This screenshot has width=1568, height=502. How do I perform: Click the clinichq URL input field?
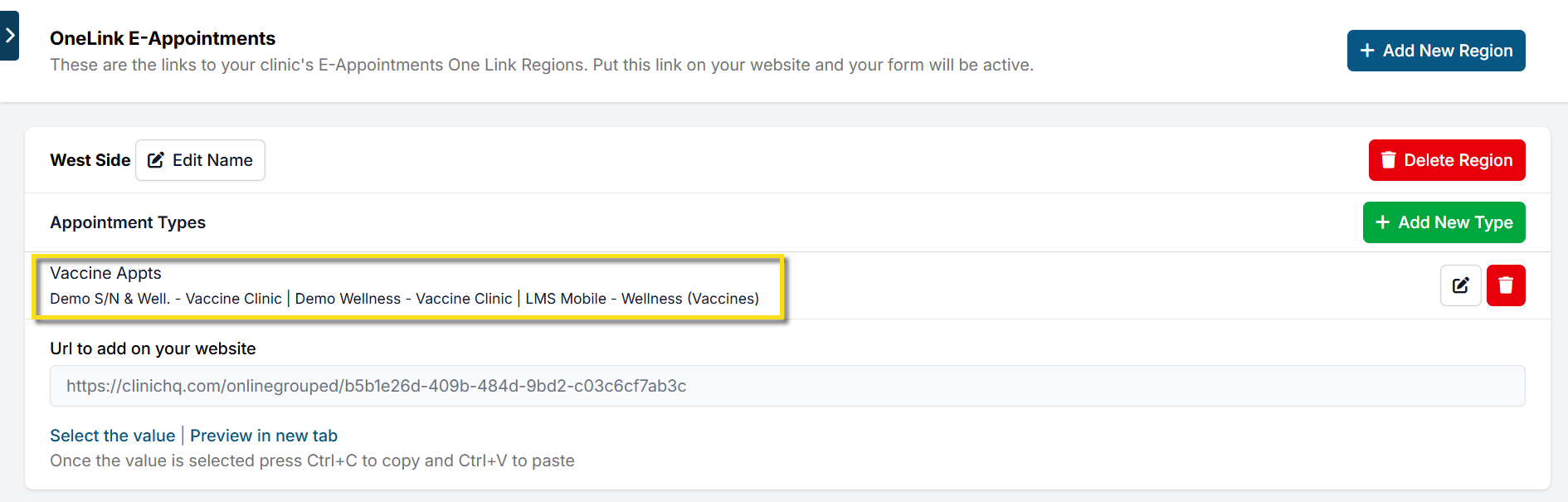[x=786, y=386]
